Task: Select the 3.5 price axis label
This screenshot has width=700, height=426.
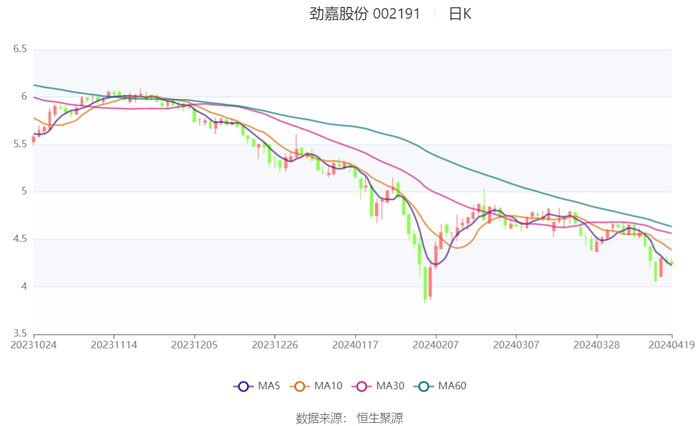Action: pyautogui.click(x=20, y=334)
